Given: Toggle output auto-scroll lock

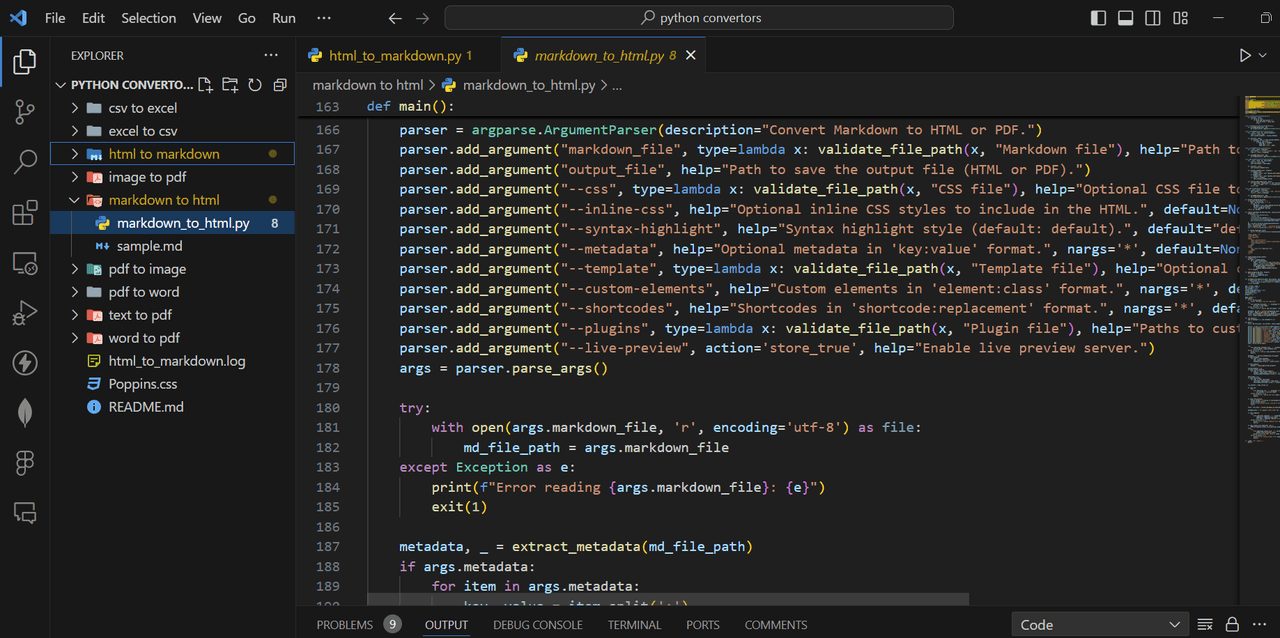Looking at the screenshot, I should (x=1232, y=625).
